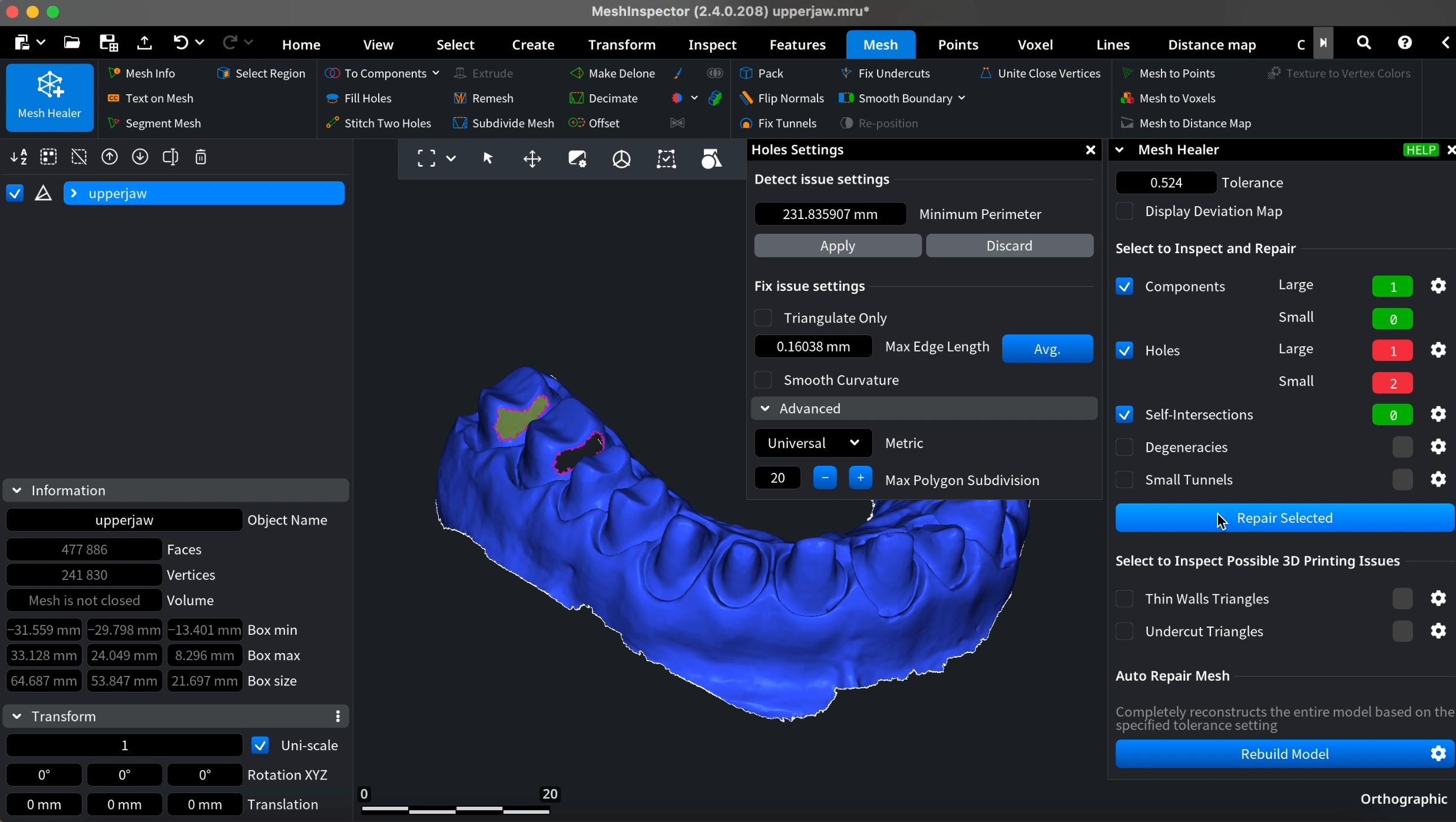Click the move object up icon

pos(110,157)
